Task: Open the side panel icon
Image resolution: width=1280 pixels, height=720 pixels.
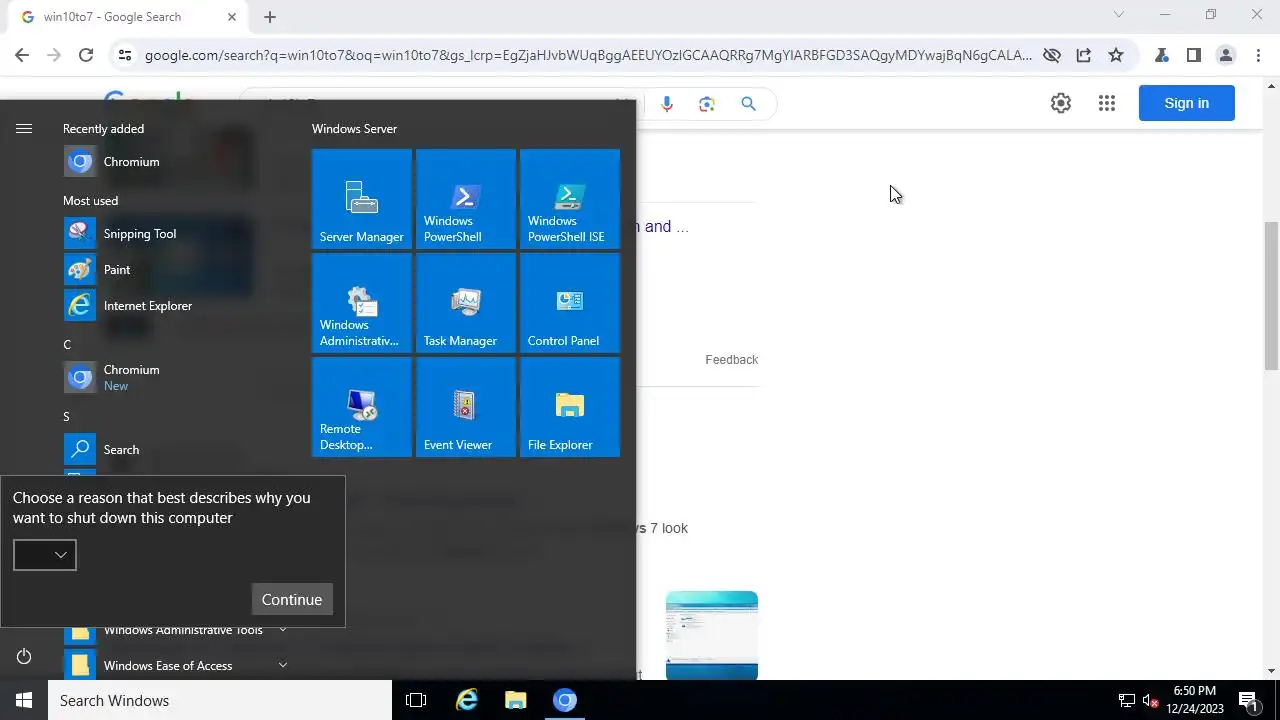Action: click(1194, 55)
